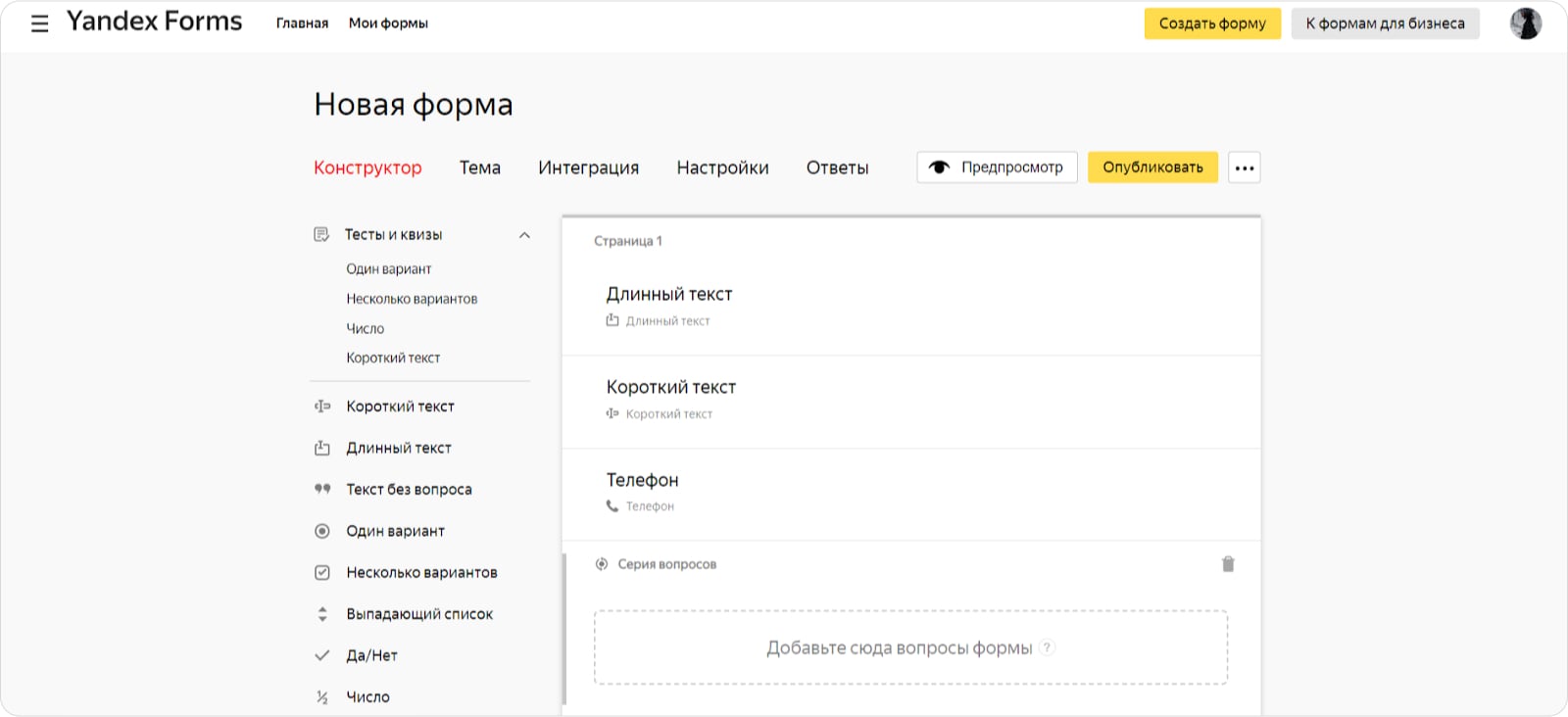Go to Главная in top navigation

302,24
